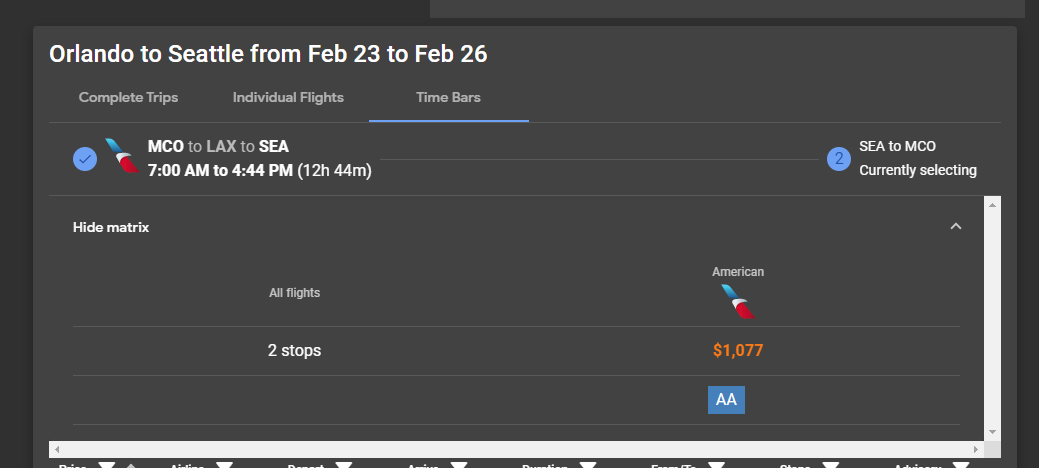Click the American Airlines logo in the matrix header
This screenshot has width=1039, height=468.
coord(738,301)
